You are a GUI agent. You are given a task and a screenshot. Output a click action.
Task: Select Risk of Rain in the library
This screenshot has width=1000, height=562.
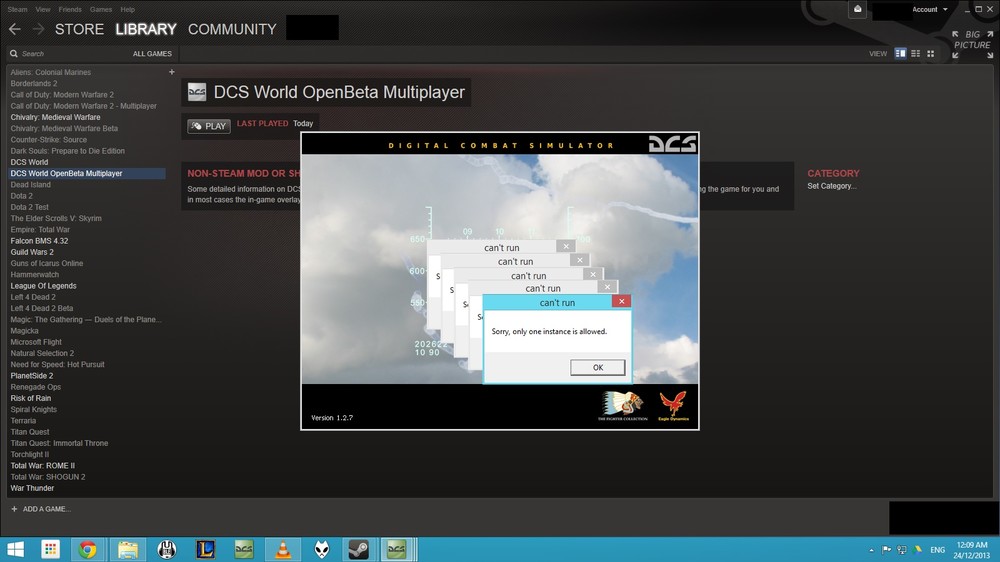31,398
